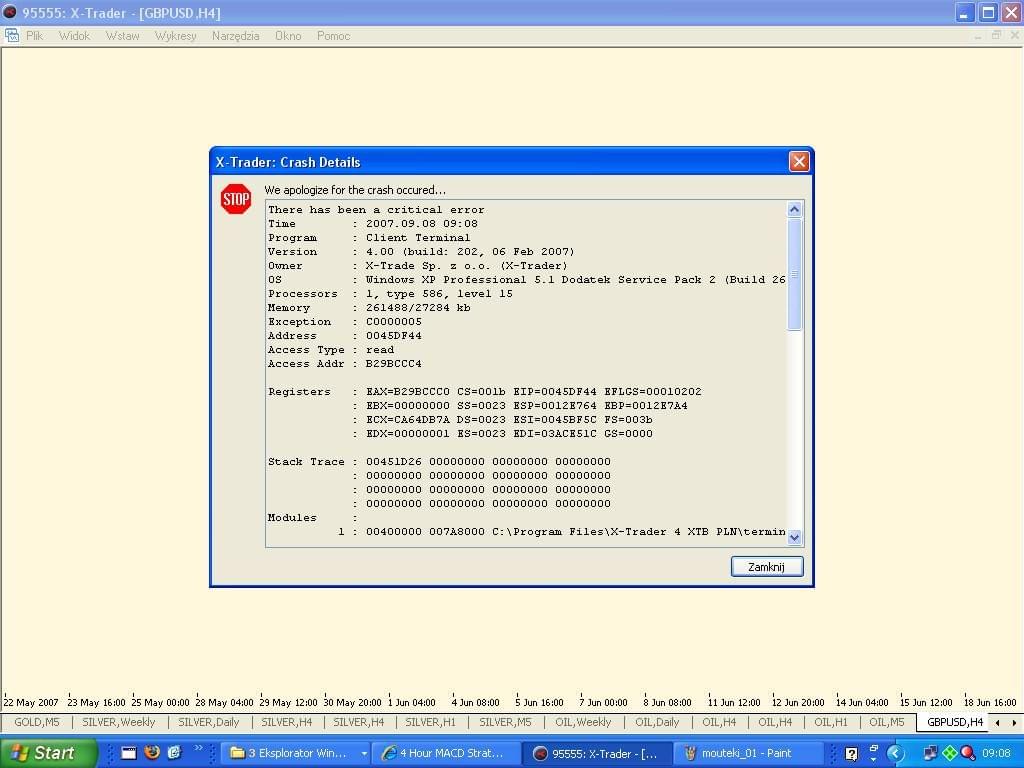This screenshot has width=1024, height=768.
Task: Select the GBPUSD,H4 chart tab
Action: pyautogui.click(x=955, y=722)
